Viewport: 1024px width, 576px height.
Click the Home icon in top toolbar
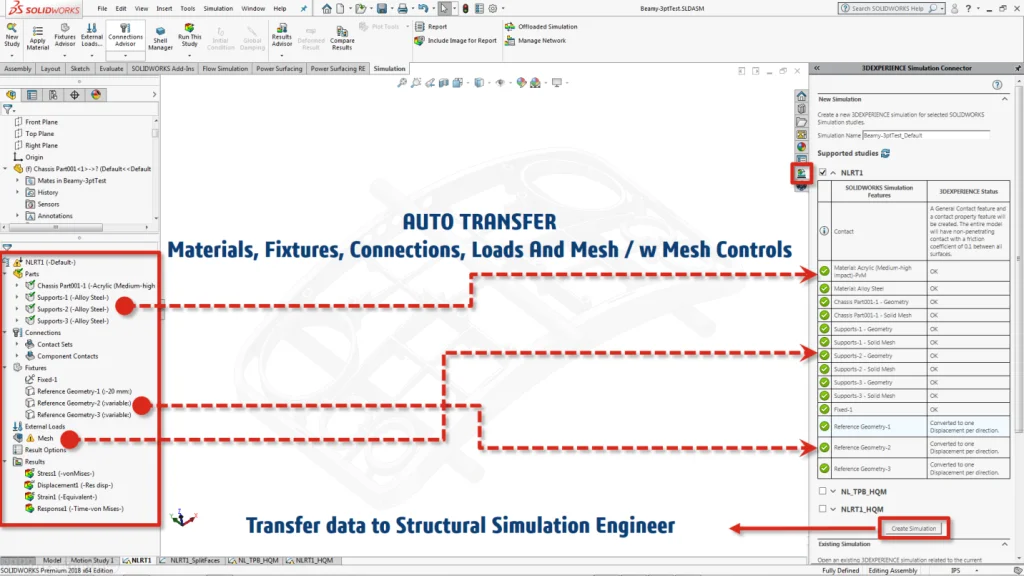(327, 8)
